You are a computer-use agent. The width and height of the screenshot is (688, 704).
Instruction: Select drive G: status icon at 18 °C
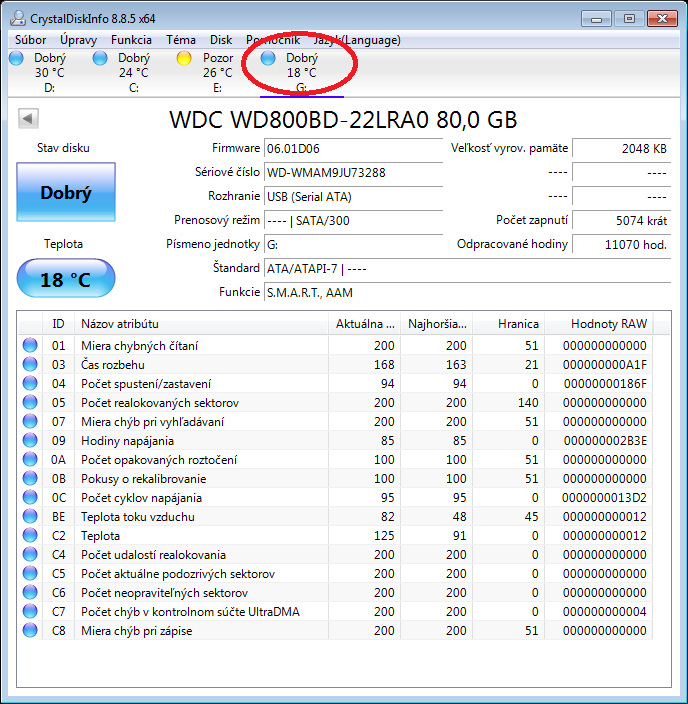(268, 58)
